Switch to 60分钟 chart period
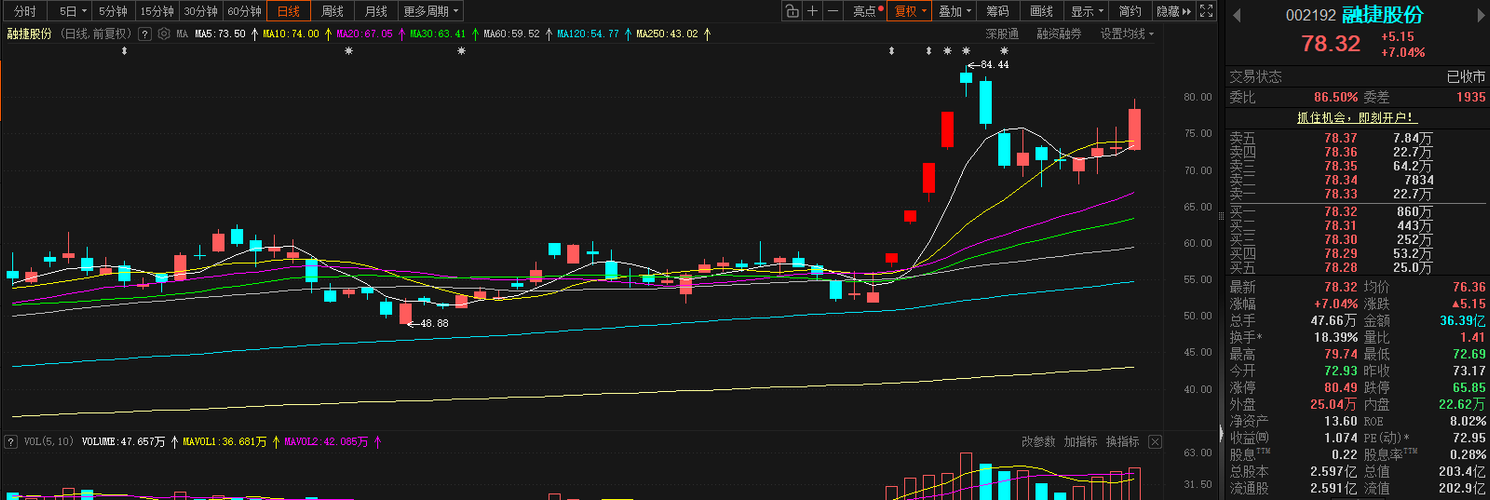 coord(244,12)
